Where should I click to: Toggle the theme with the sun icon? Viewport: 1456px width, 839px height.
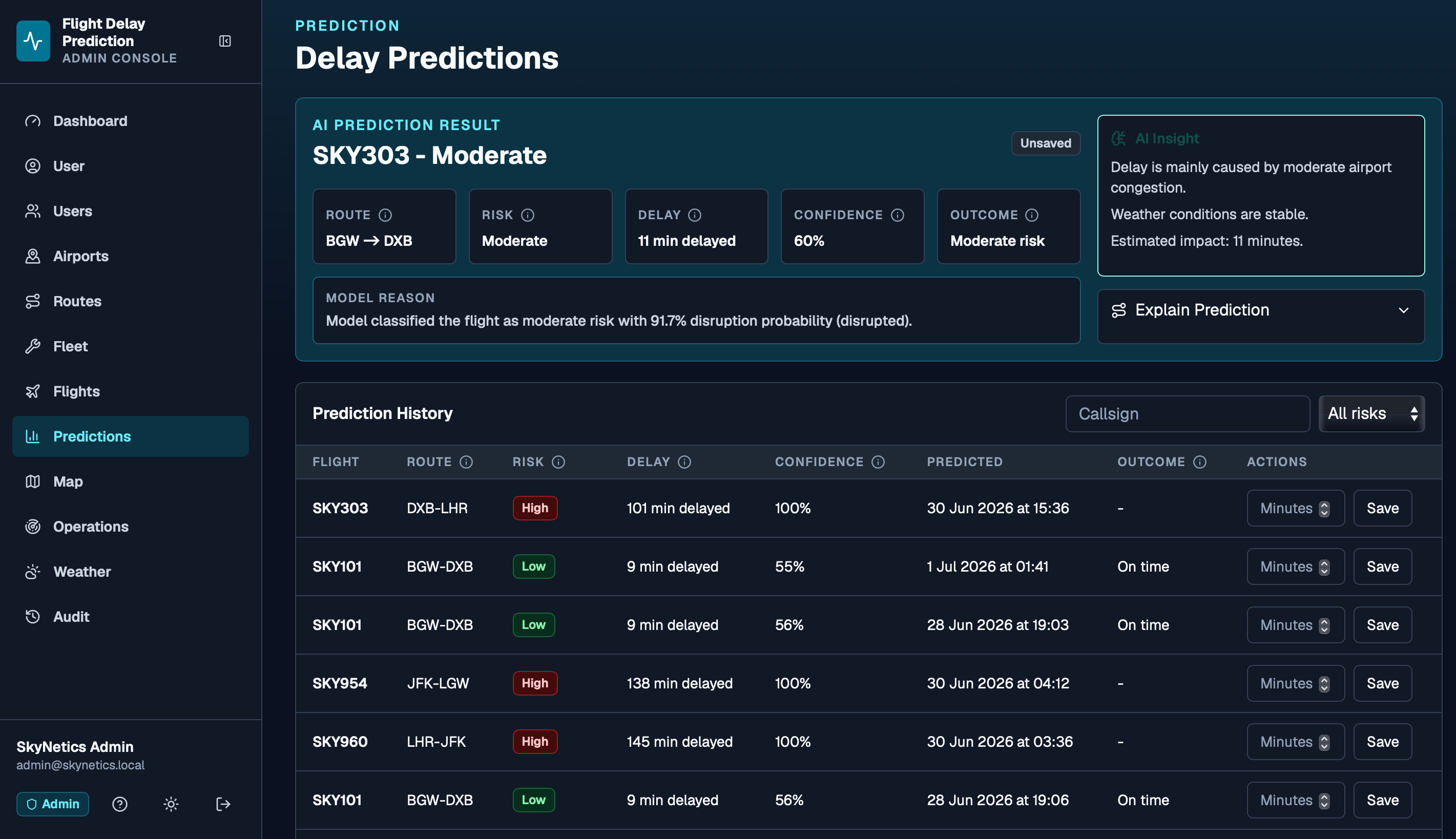(x=171, y=804)
